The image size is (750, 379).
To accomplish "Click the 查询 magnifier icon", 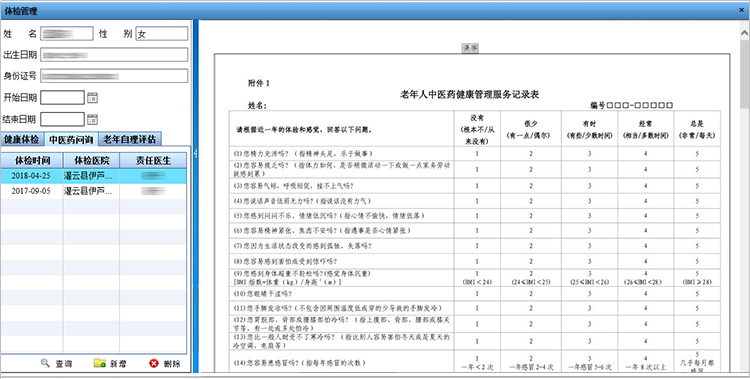I will point(45,363).
